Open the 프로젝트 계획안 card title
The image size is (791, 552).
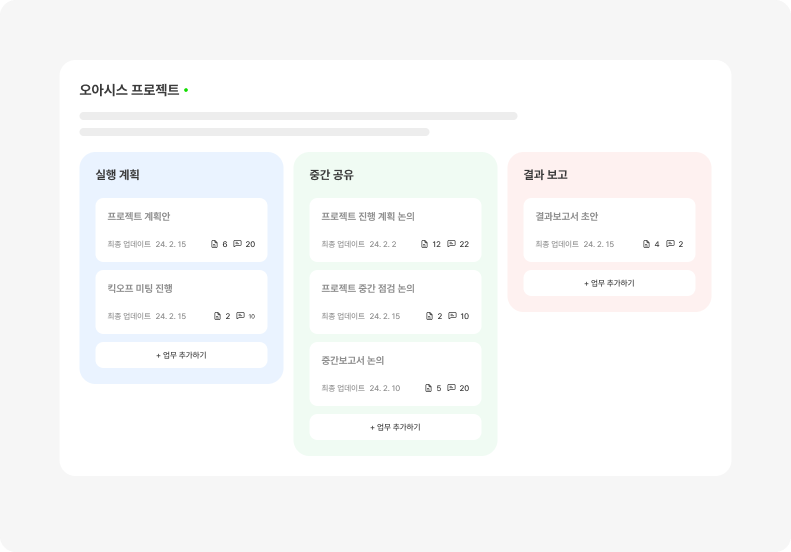139,216
